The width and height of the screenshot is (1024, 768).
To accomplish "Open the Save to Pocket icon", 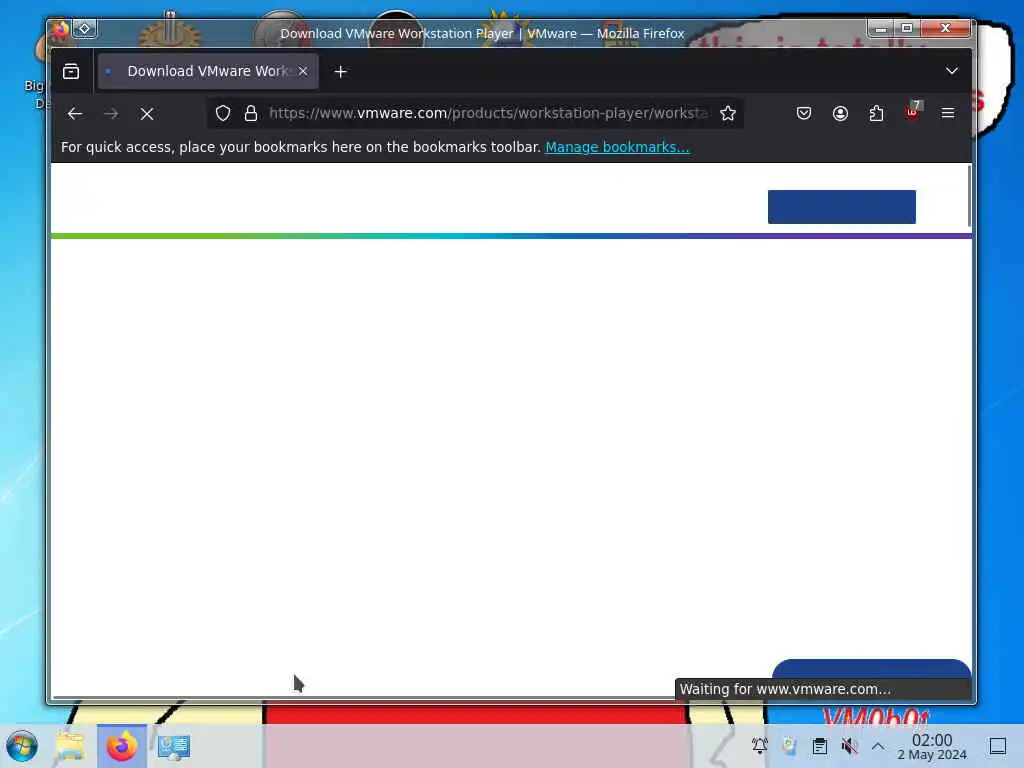I will point(804,114).
